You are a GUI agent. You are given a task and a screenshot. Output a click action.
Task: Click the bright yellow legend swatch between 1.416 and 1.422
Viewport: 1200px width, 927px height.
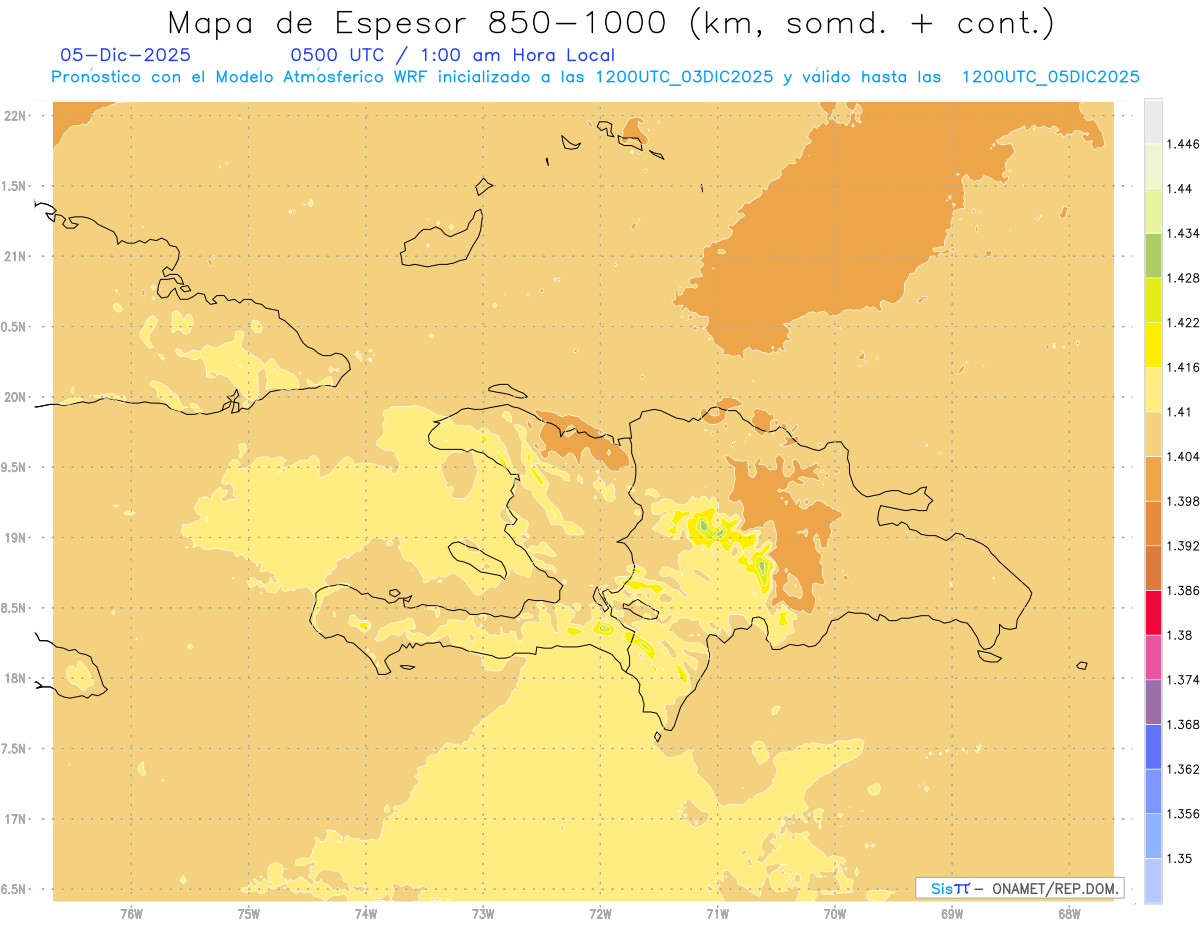coord(1153,344)
